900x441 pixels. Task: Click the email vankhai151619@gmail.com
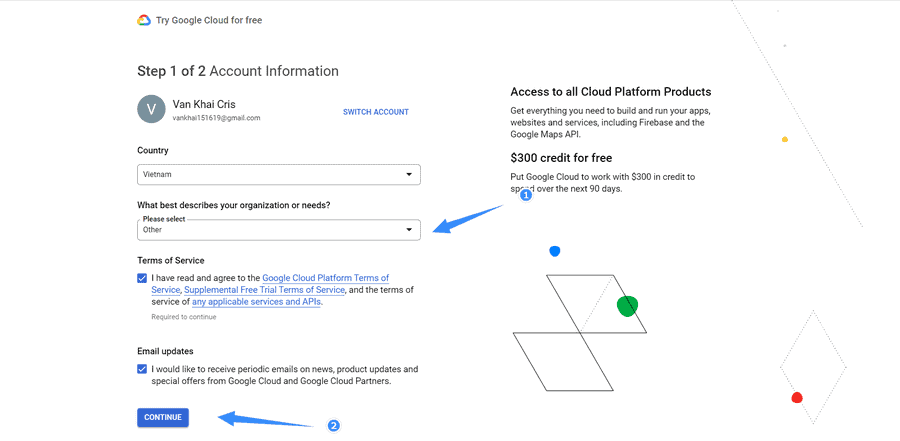216,118
